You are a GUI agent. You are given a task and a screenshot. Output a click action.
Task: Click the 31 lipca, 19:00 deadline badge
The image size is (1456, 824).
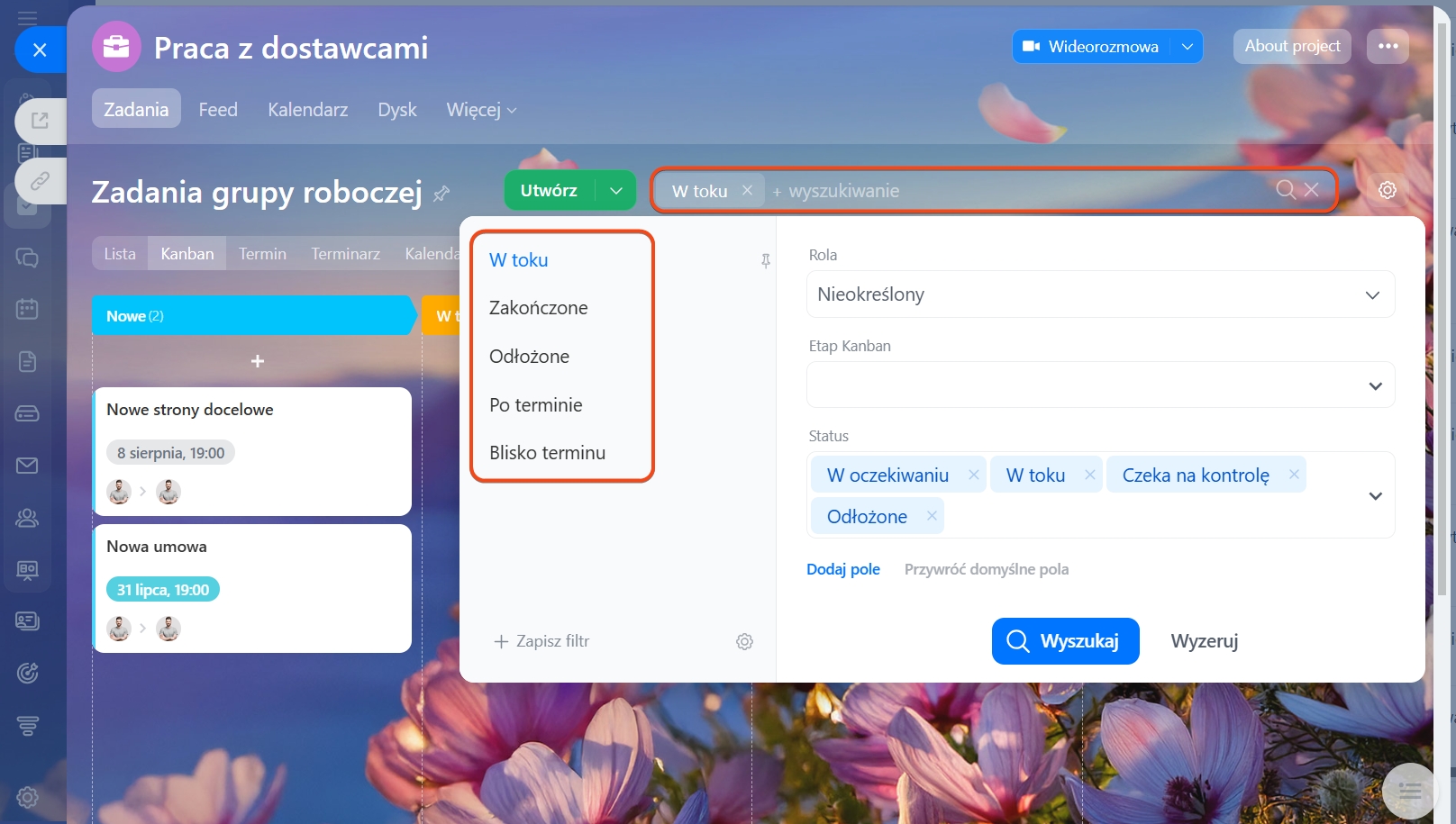point(163,590)
